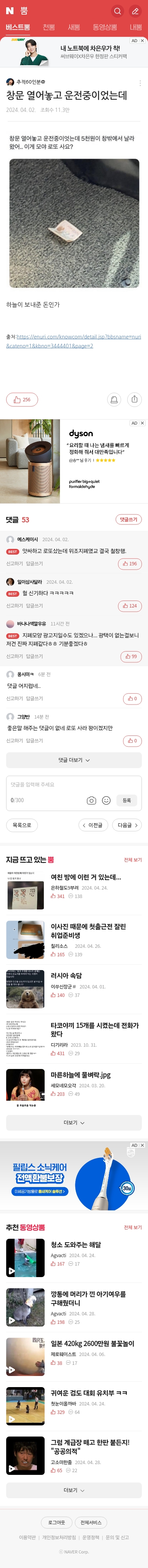Screen dimensions: 148x1568
Task: Like the comment with 99 likes
Action: pyautogui.click(x=131, y=656)
